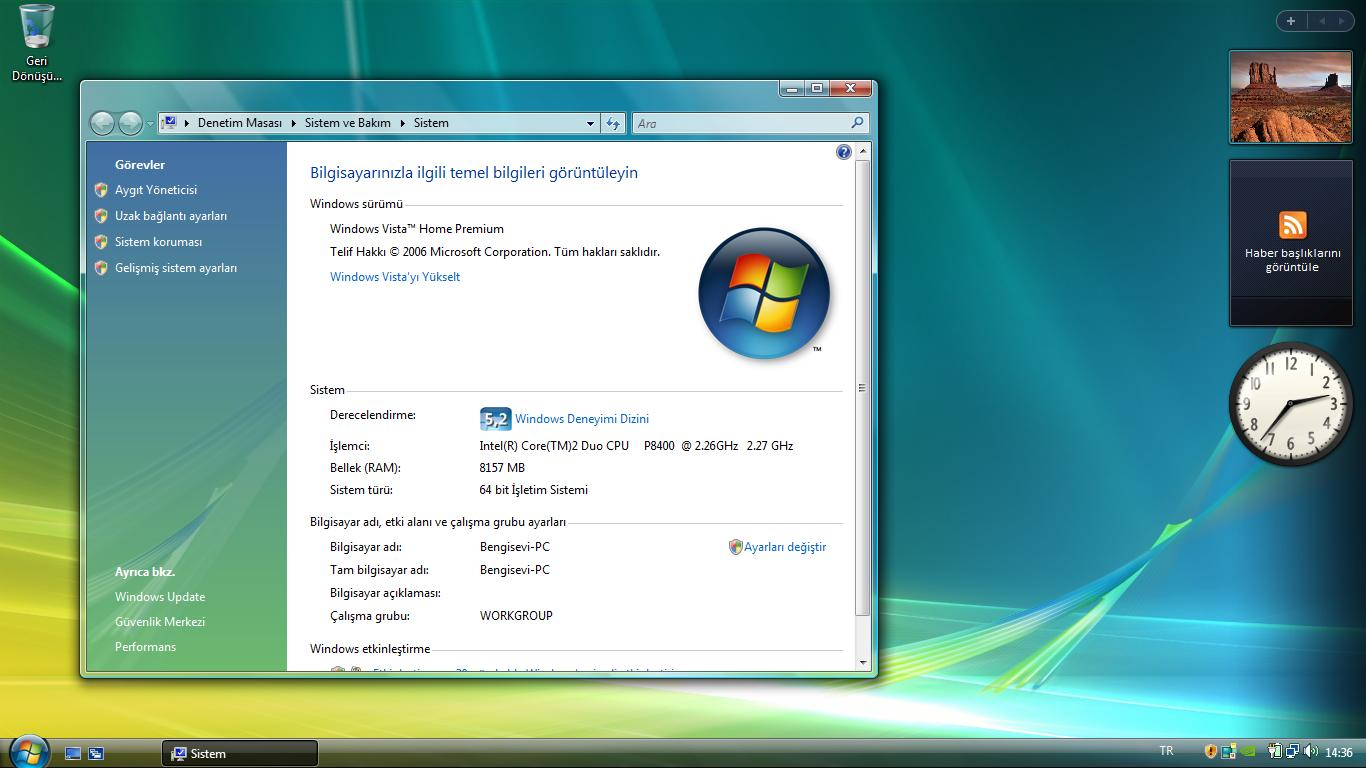Screen dimensions: 1366x768
Task: Click the scrollbar down arrow
Action: click(x=863, y=662)
